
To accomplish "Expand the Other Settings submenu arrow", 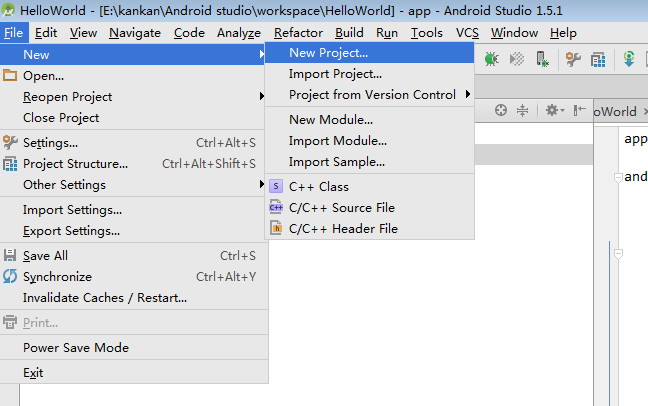I will (x=261, y=184).
